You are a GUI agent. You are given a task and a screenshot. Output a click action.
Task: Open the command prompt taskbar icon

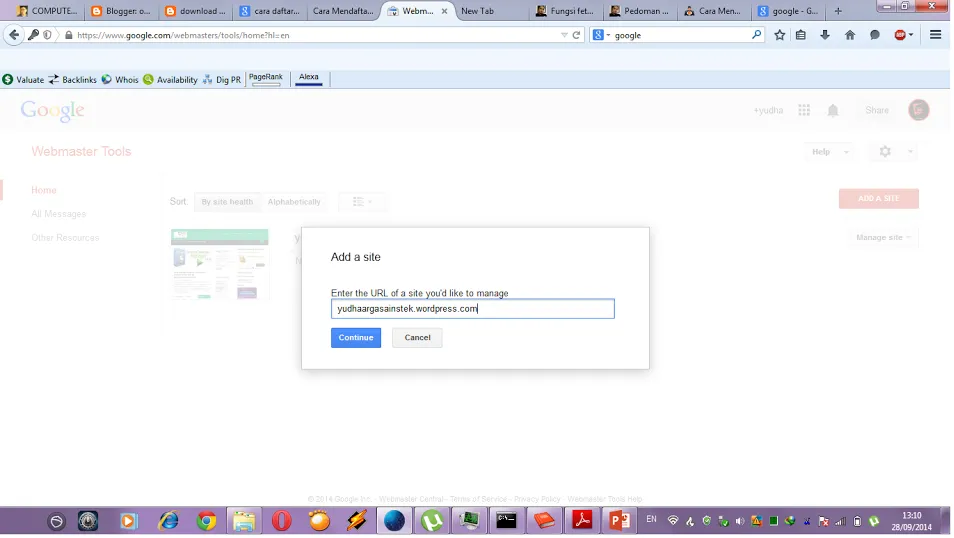(x=506, y=521)
